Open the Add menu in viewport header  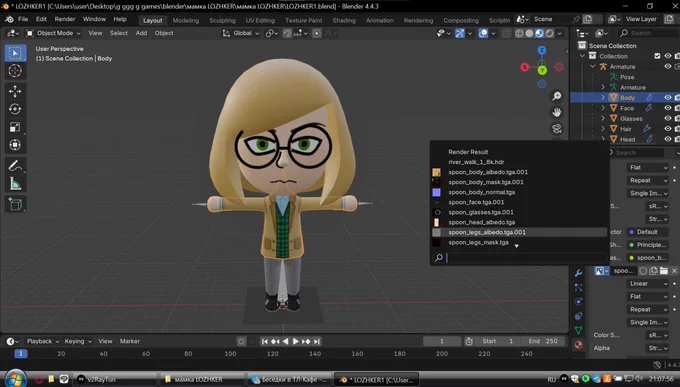pos(141,33)
